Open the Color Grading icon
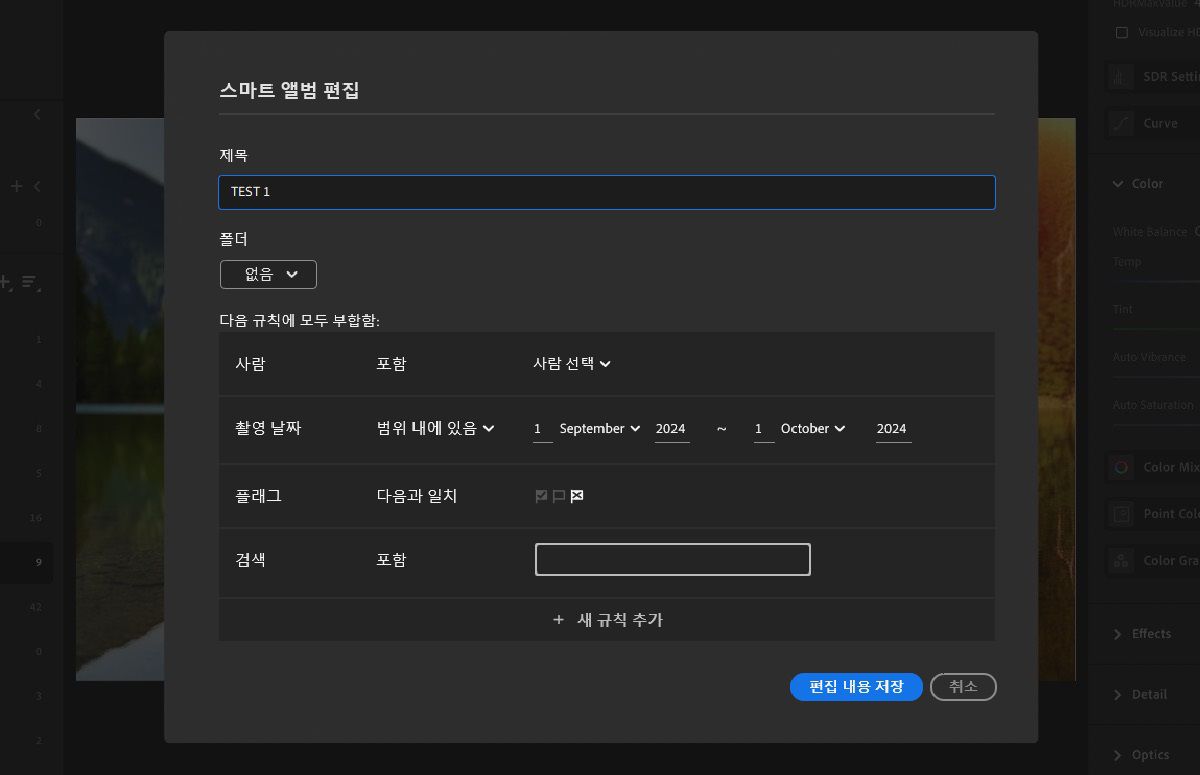This screenshot has width=1200, height=775. click(1121, 560)
